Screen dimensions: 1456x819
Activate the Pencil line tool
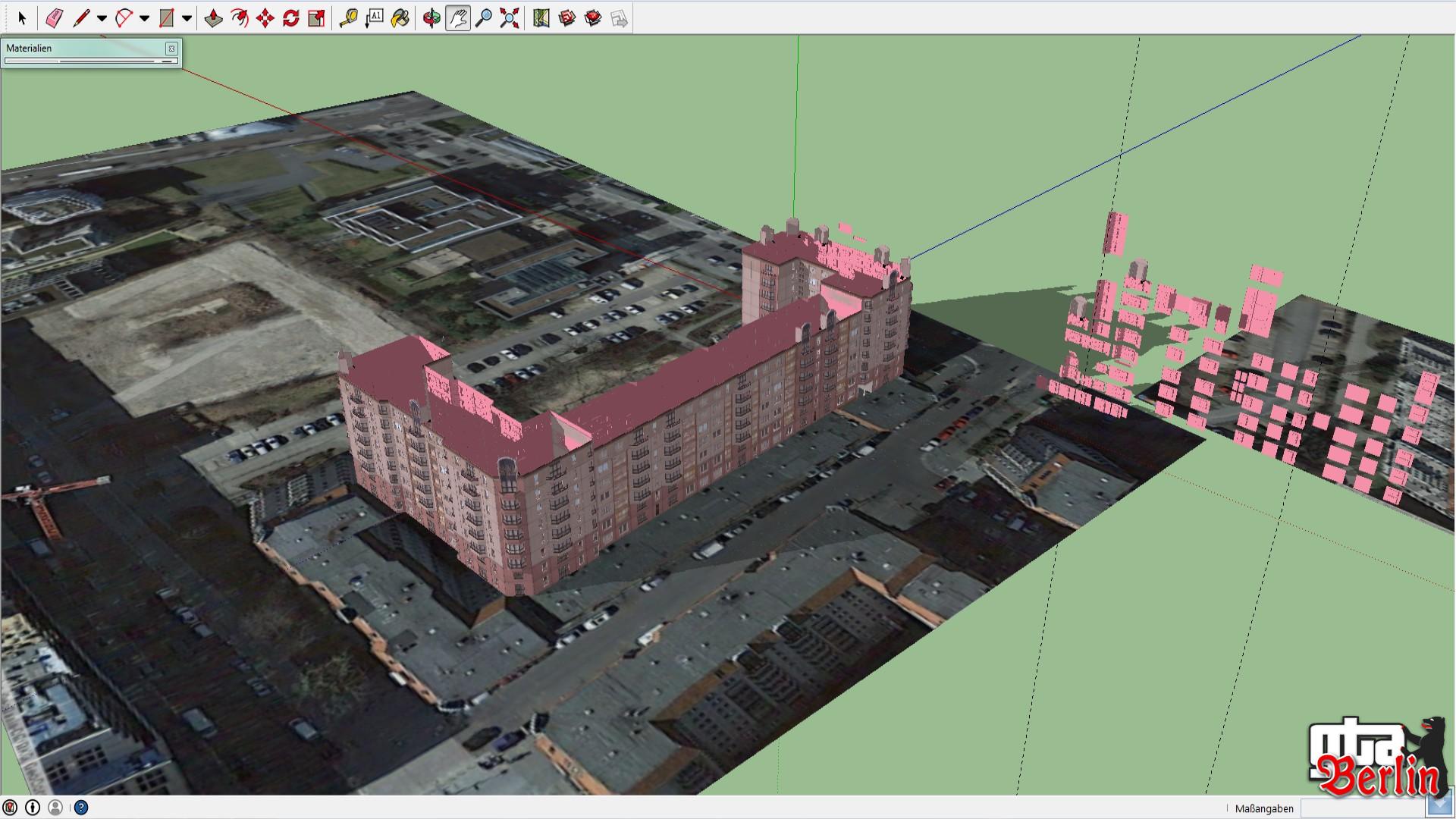point(81,18)
